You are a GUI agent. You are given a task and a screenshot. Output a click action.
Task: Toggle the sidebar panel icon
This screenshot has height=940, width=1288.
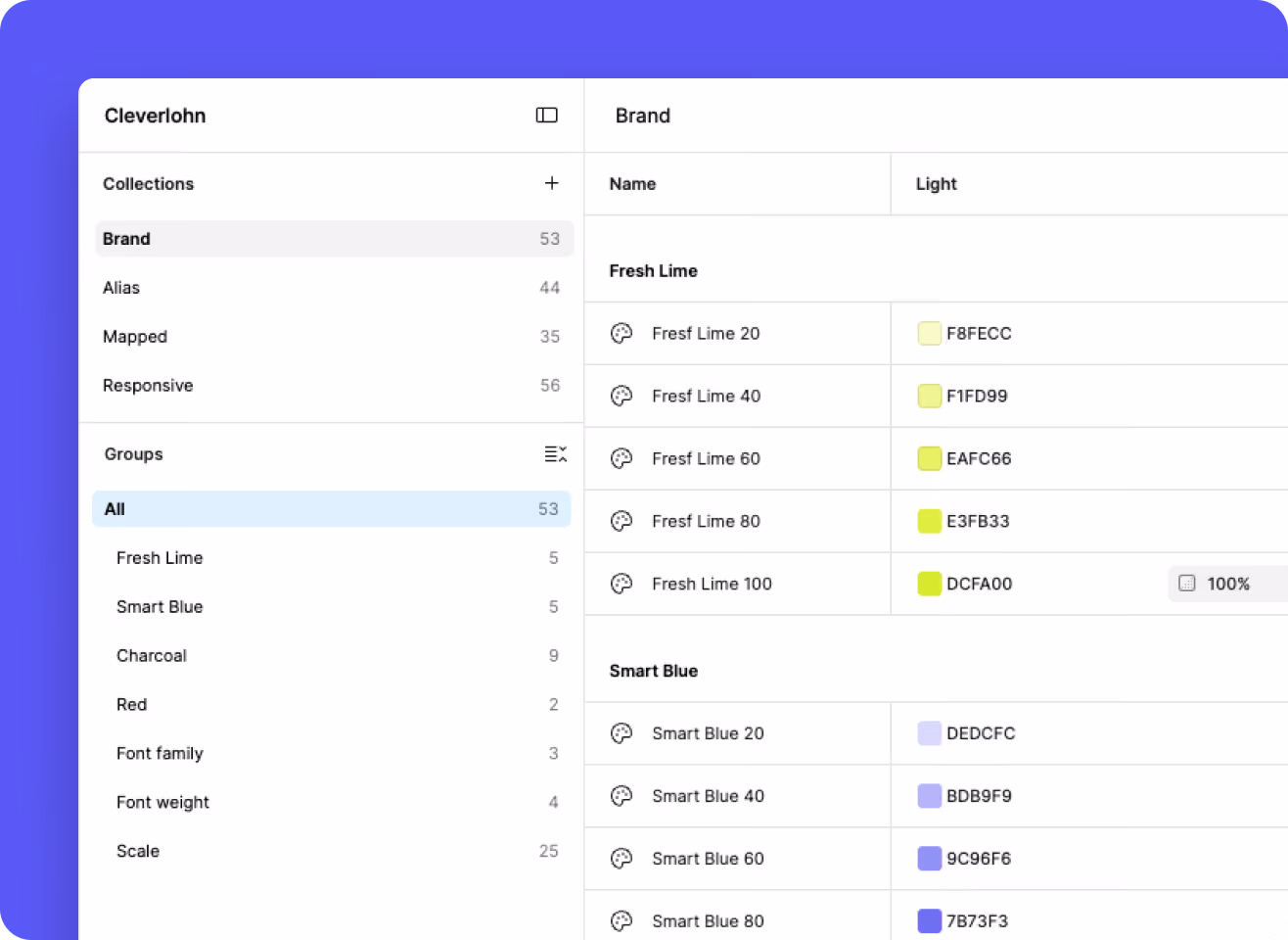pos(547,116)
